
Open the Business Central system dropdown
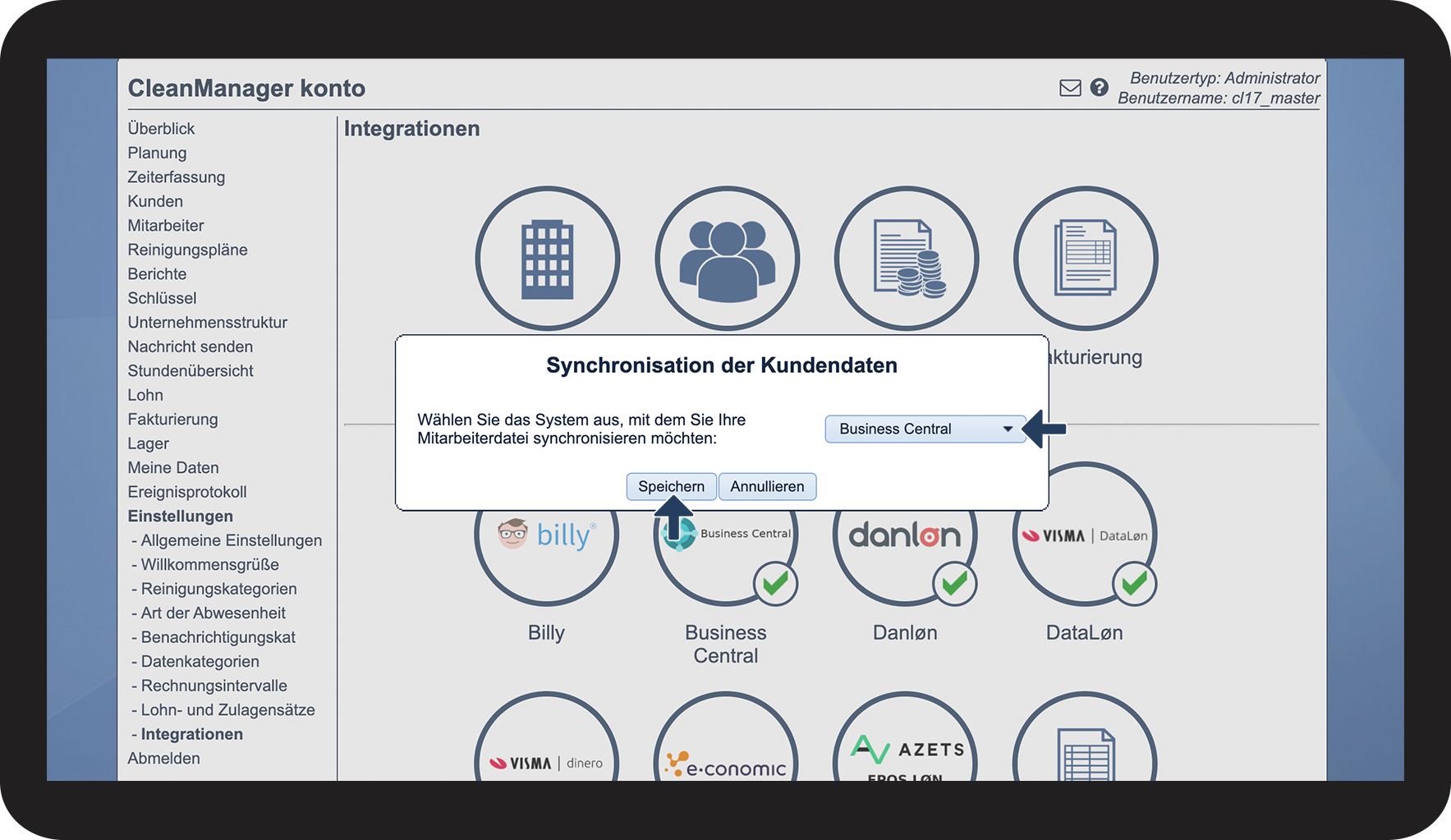[925, 429]
